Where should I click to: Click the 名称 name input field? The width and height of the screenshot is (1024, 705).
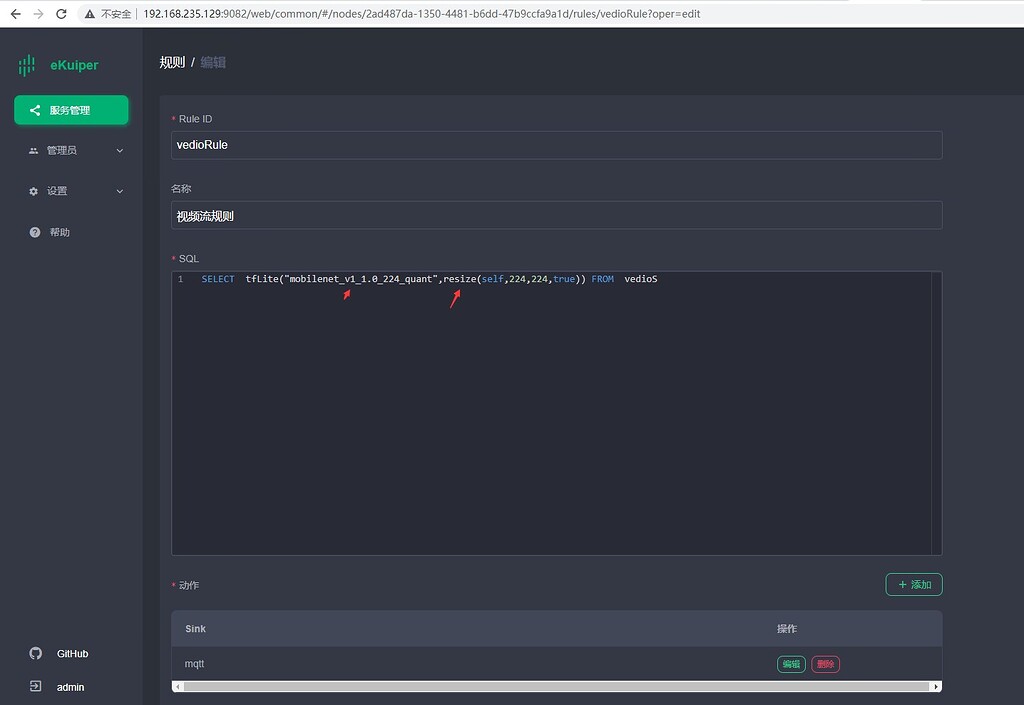(x=556, y=215)
